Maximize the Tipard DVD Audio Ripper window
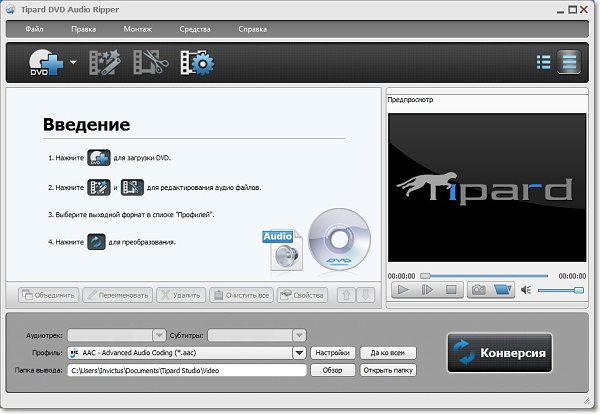The width and height of the screenshot is (600, 414). [572, 10]
